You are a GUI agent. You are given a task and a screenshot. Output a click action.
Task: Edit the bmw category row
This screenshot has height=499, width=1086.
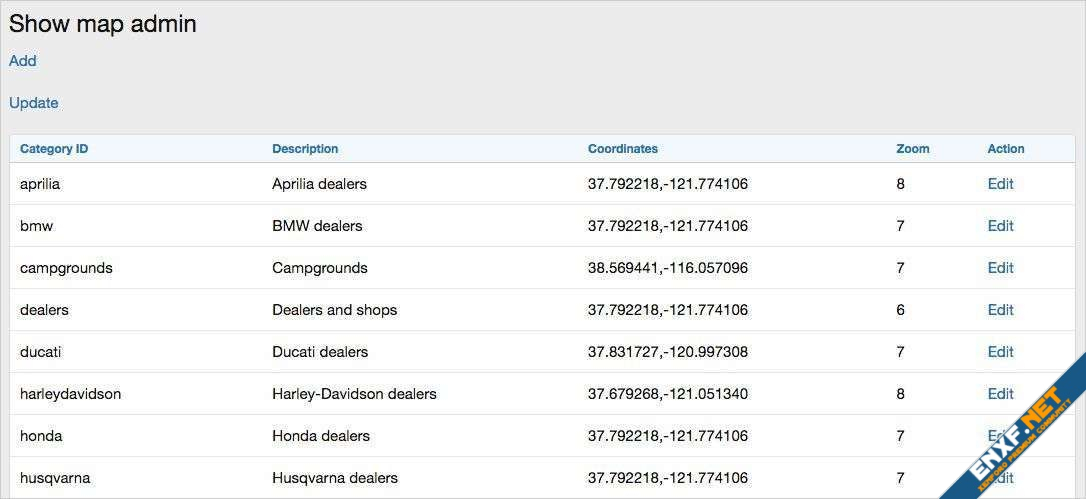[x=1000, y=226]
